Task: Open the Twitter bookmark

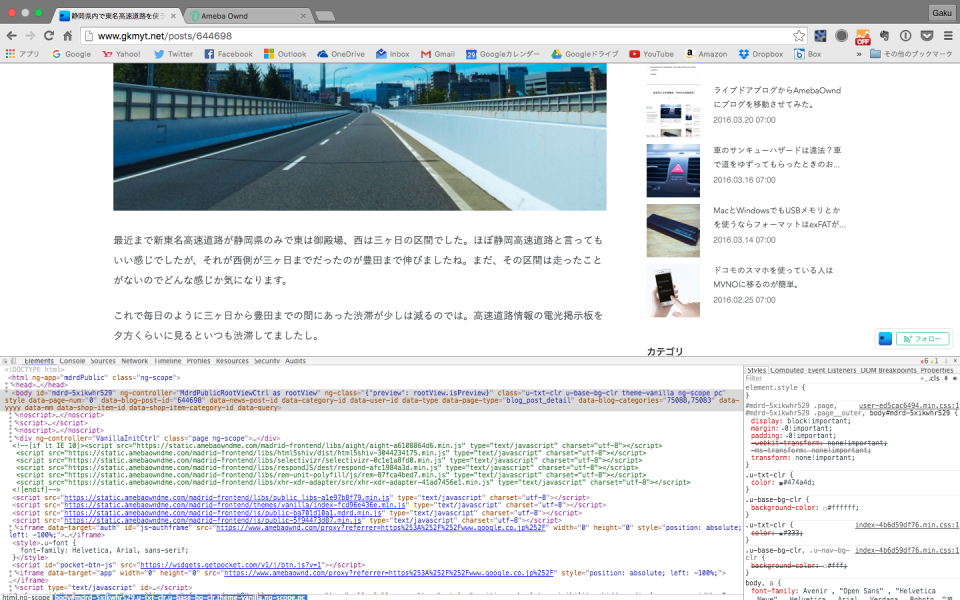Action: (x=173, y=54)
